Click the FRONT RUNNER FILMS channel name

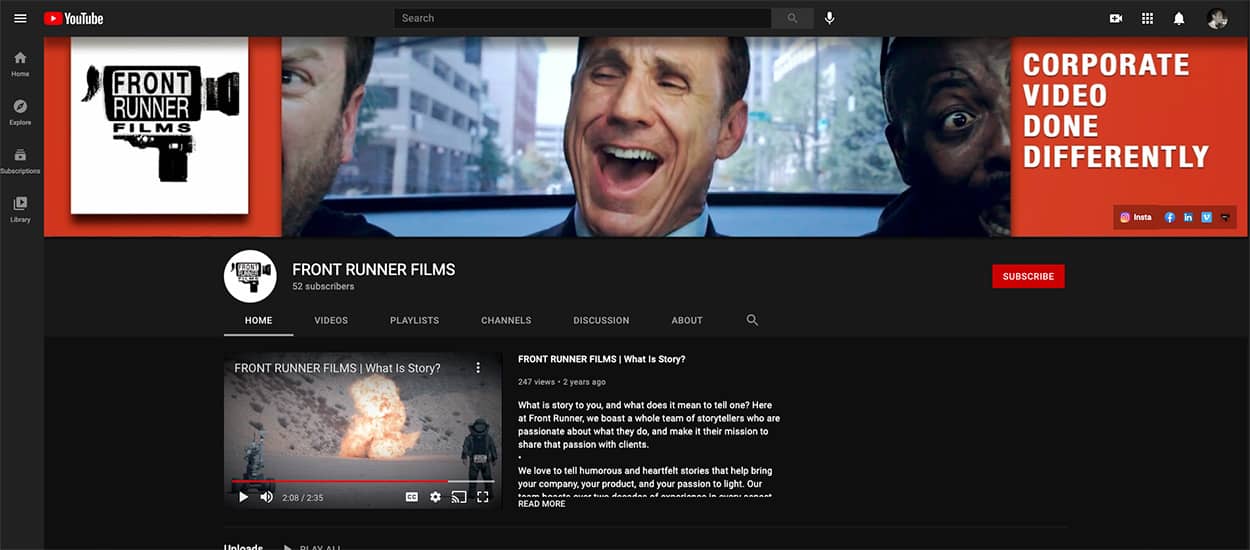pyautogui.click(x=373, y=269)
